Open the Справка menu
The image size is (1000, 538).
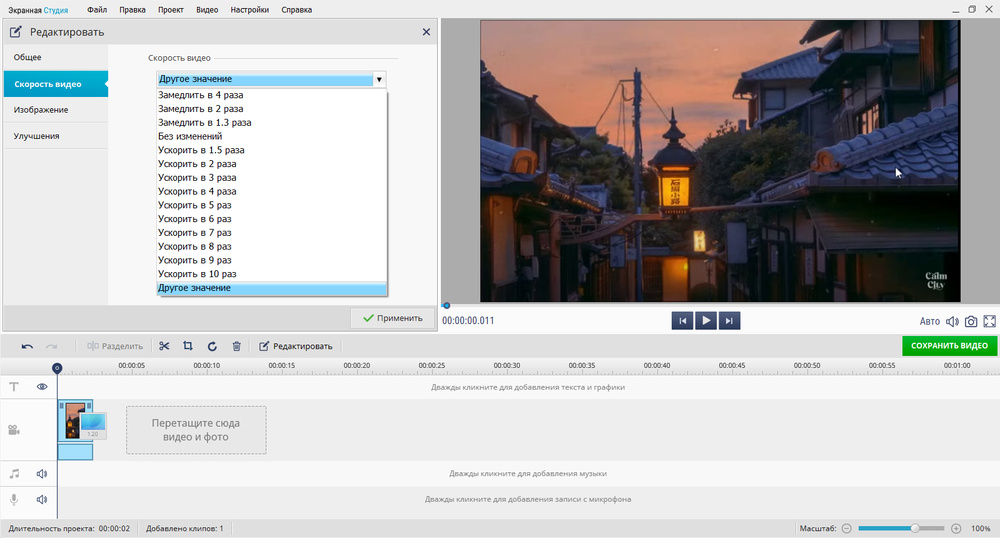297,10
